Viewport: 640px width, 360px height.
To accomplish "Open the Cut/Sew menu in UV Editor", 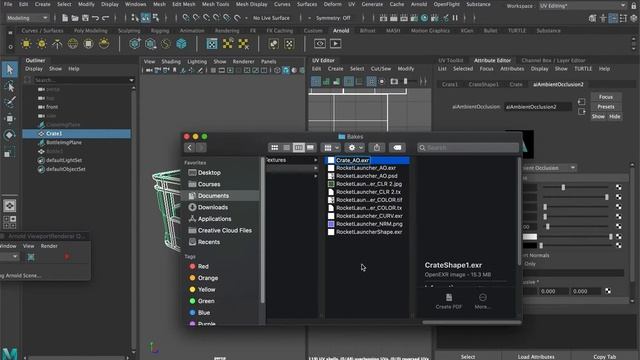I will click(380, 69).
